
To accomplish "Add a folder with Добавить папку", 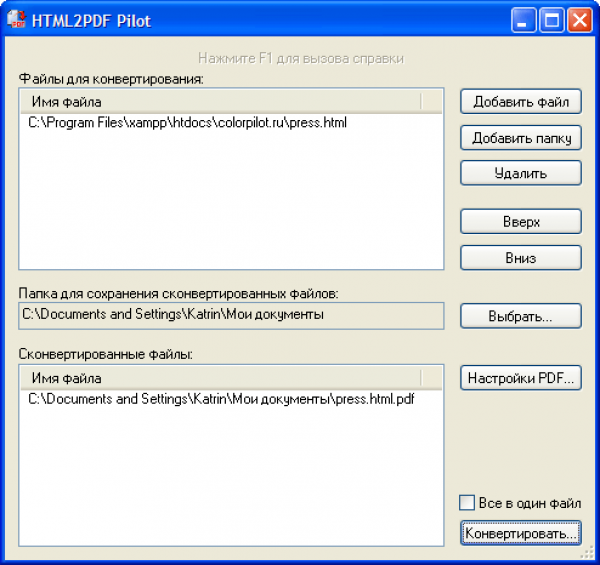I will coord(521,138).
